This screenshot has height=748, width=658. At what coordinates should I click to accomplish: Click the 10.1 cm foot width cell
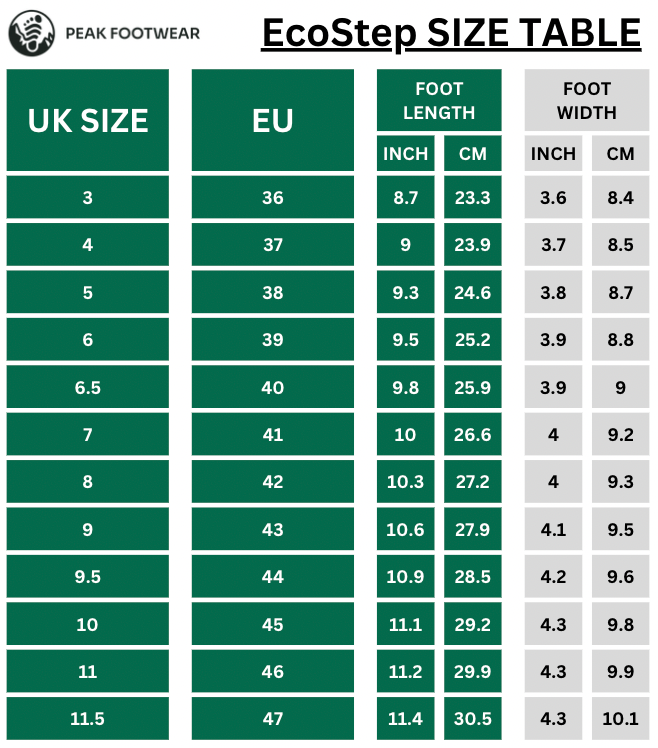click(620, 718)
